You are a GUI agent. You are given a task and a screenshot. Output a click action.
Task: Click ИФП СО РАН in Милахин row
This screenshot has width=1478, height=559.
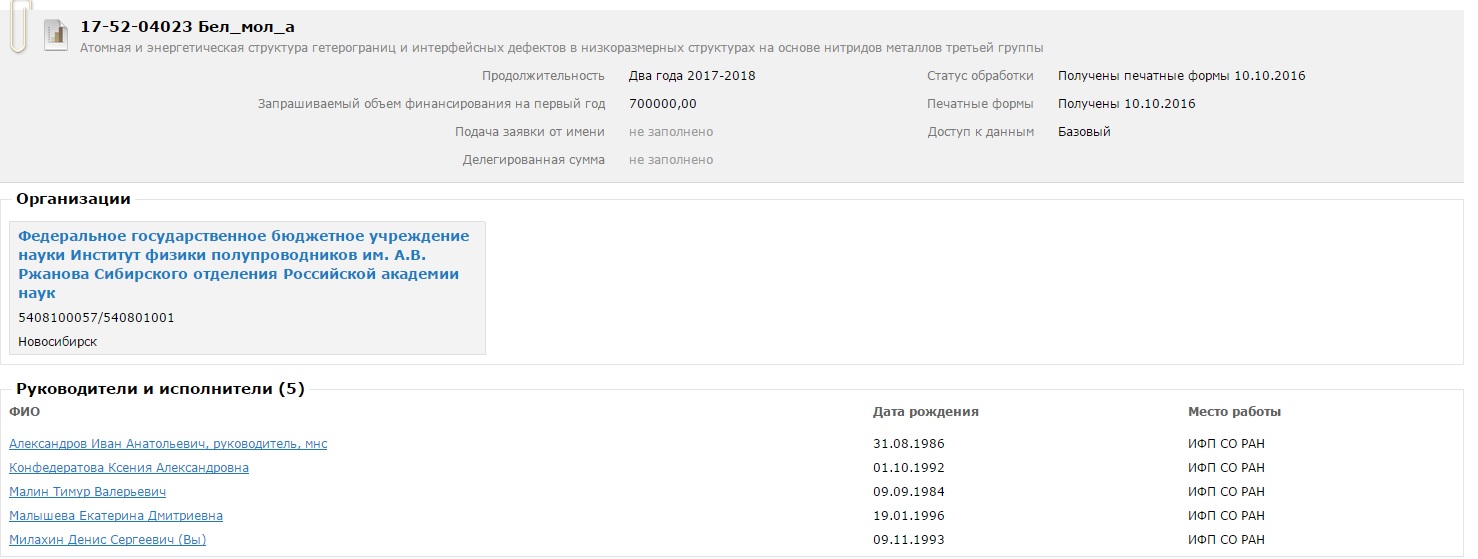[1226, 540]
